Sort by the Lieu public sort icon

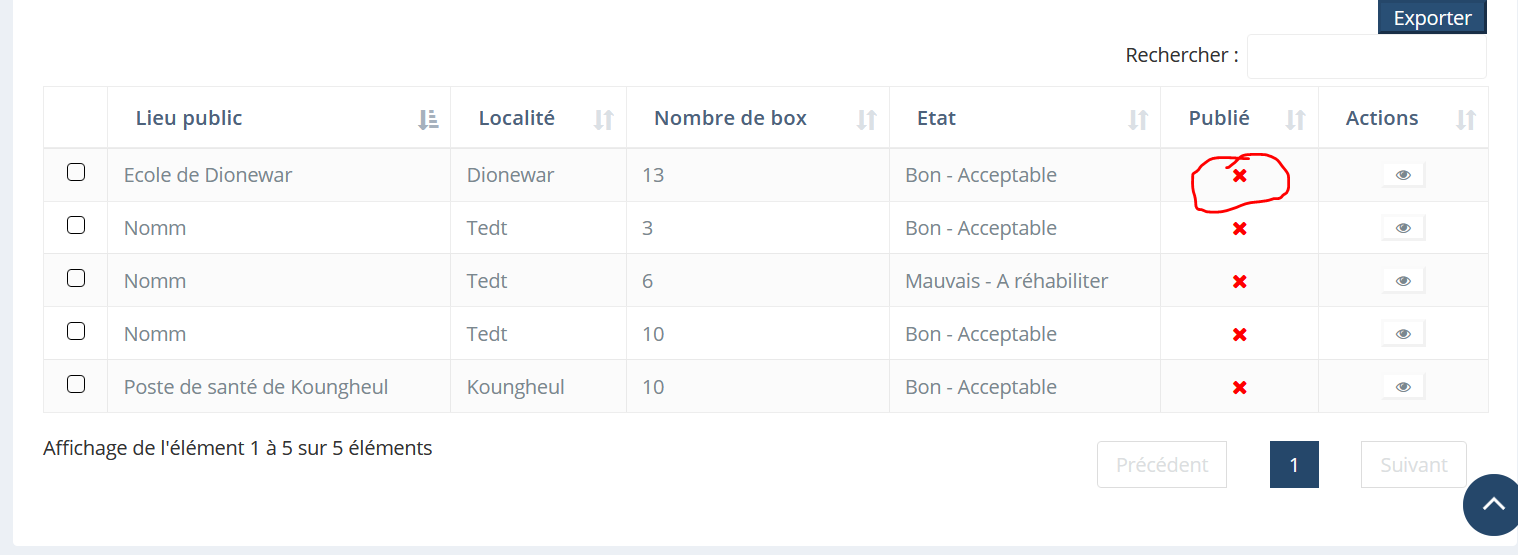click(x=428, y=119)
